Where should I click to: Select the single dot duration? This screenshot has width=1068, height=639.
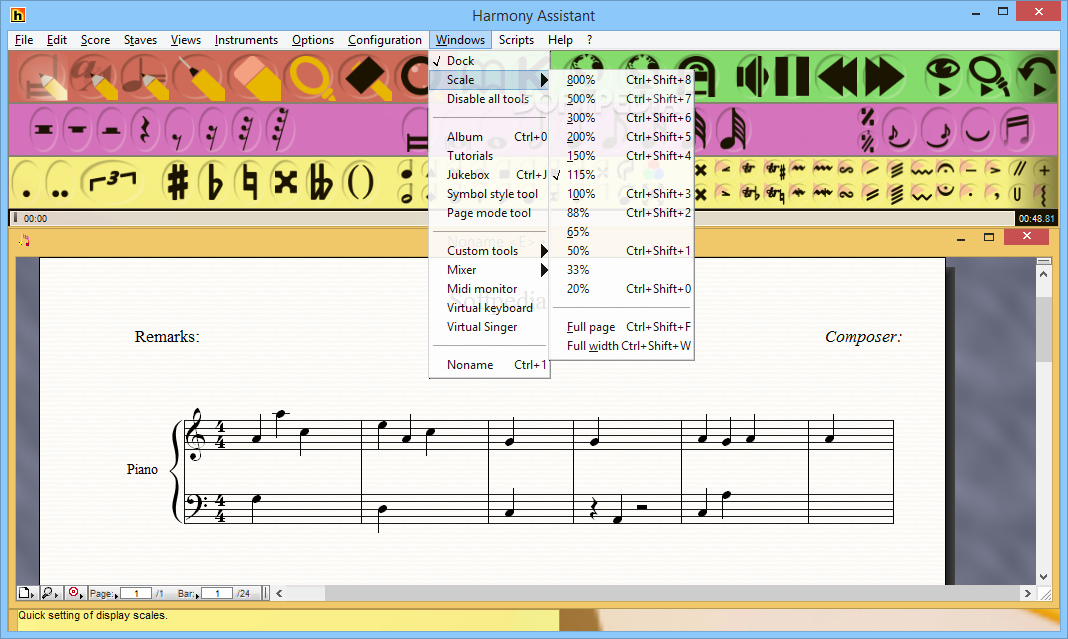pos(26,183)
